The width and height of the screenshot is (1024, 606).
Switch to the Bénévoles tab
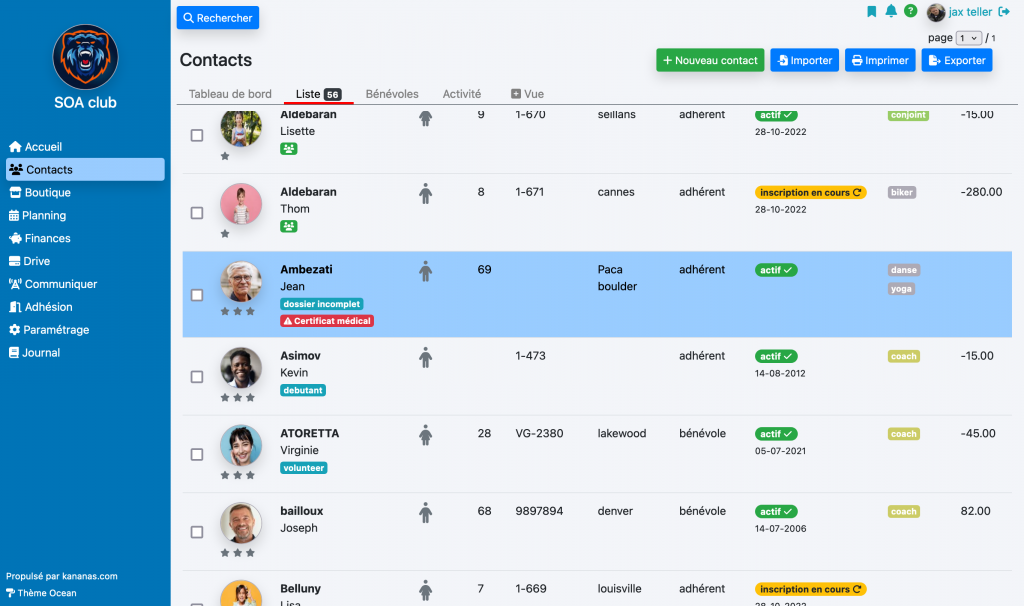click(392, 94)
